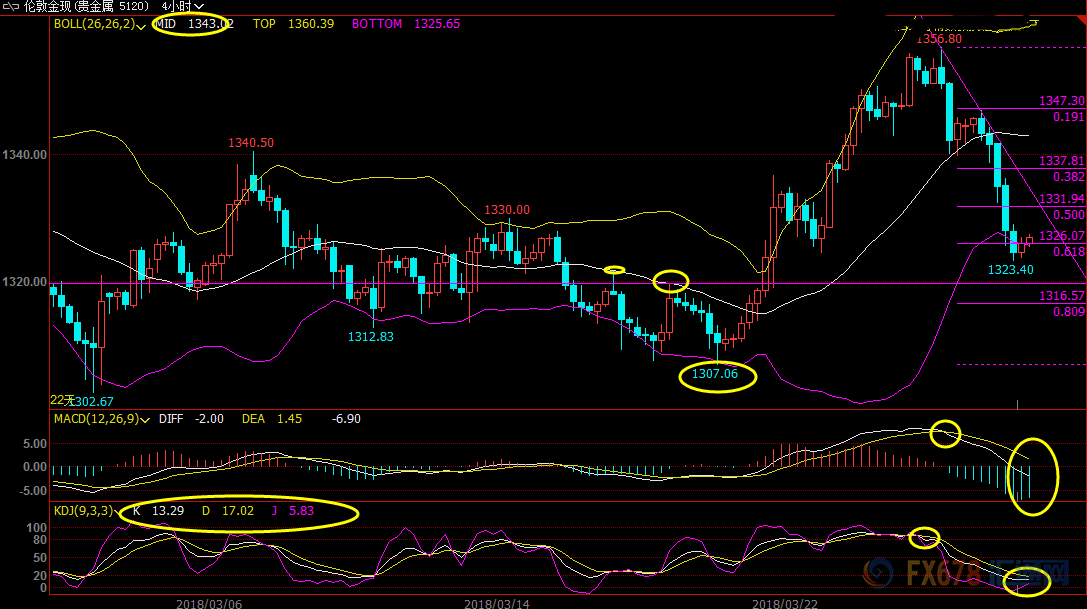Select the 1337.81 Fibonacci level label
The width and height of the screenshot is (1087, 609).
pos(1061,161)
